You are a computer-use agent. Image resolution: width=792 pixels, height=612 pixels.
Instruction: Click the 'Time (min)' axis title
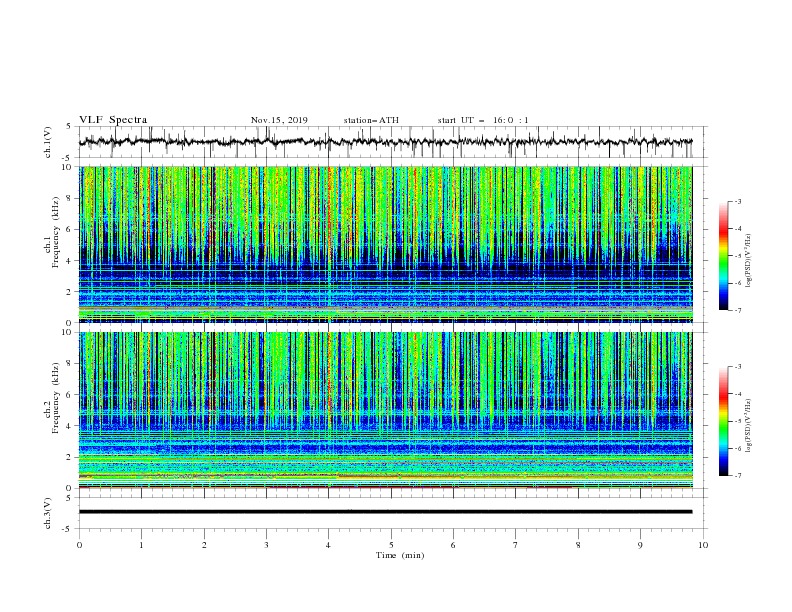tap(400, 555)
